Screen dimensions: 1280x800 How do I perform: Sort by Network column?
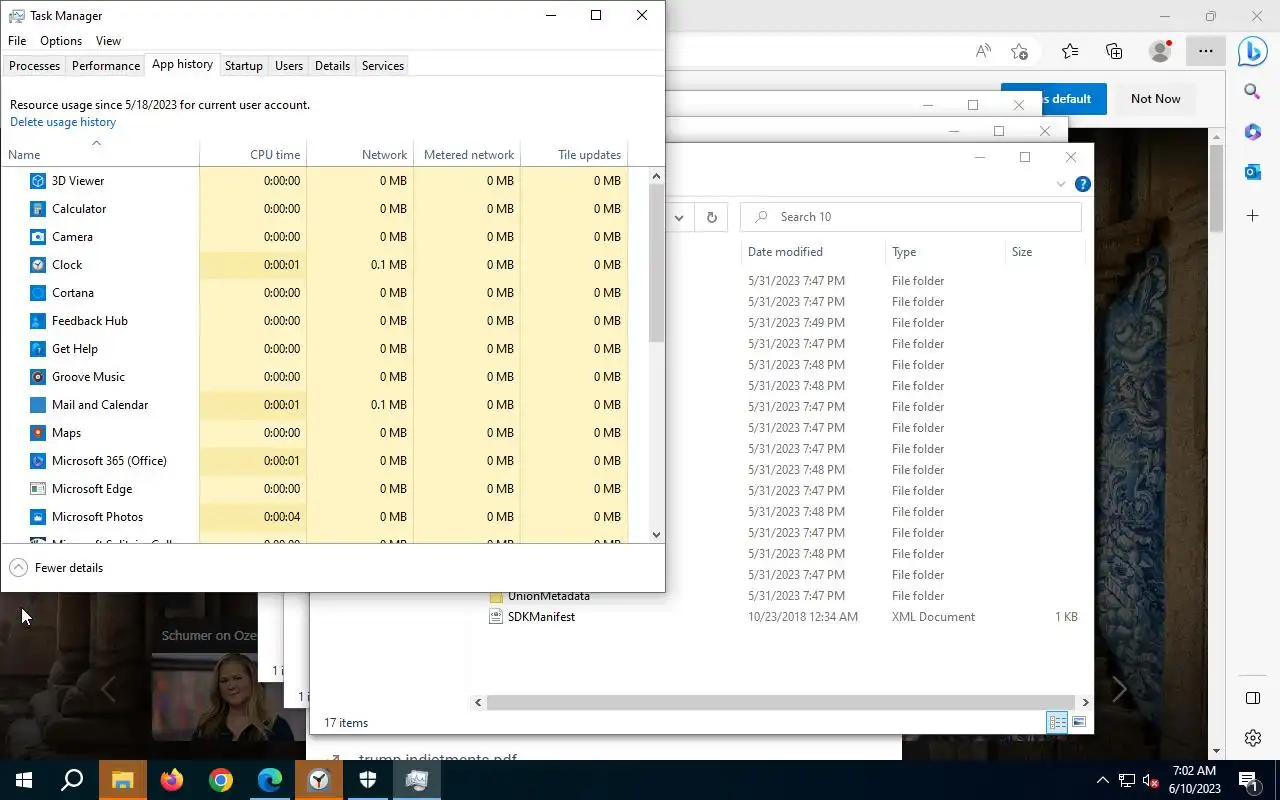click(x=360, y=155)
